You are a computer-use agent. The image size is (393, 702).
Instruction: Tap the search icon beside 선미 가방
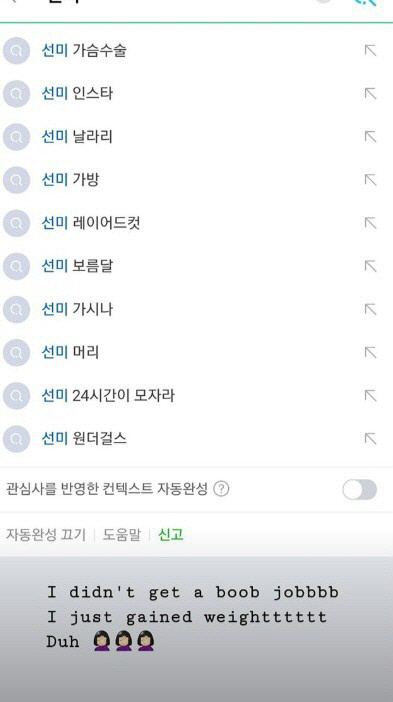point(17,180)
